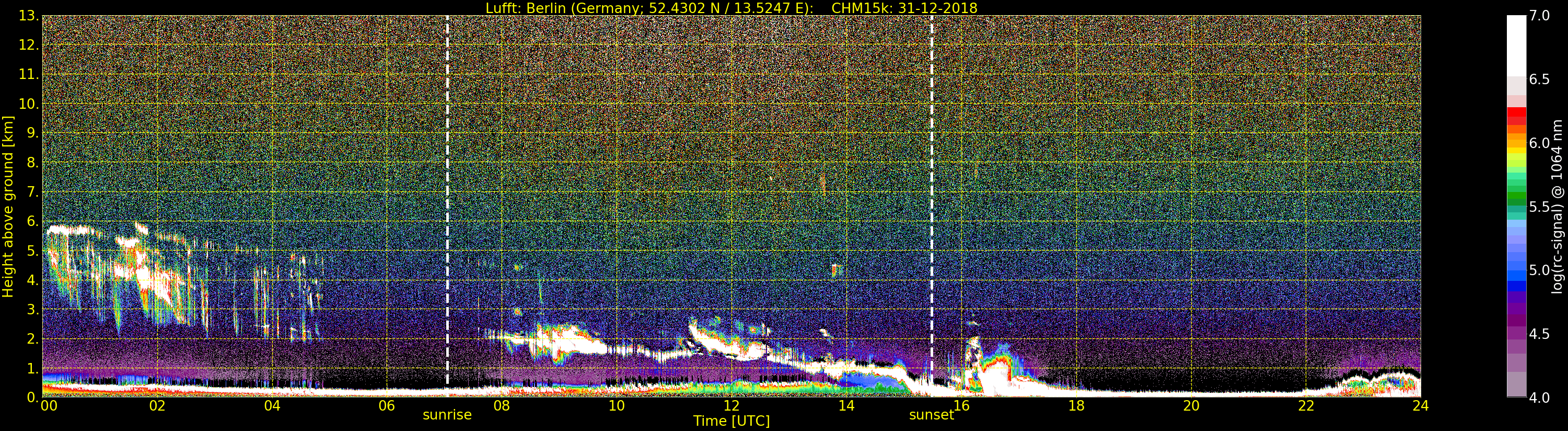Click the height axis tick label 4.
The height and width of the screenshot is (431, 1568).
(33, 280)
